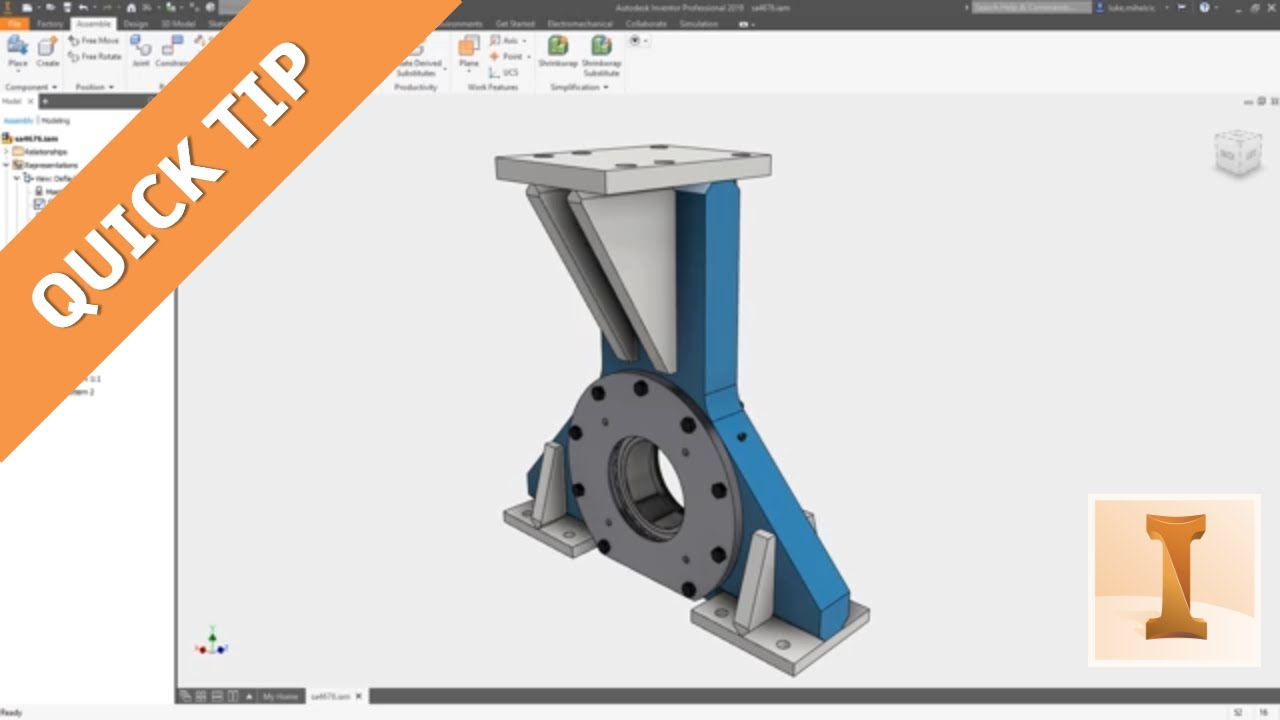The width and height of the screenshot is (1280, 720).
Task: Add a browser panel with plus button
Action: click(x=44, y=101)
